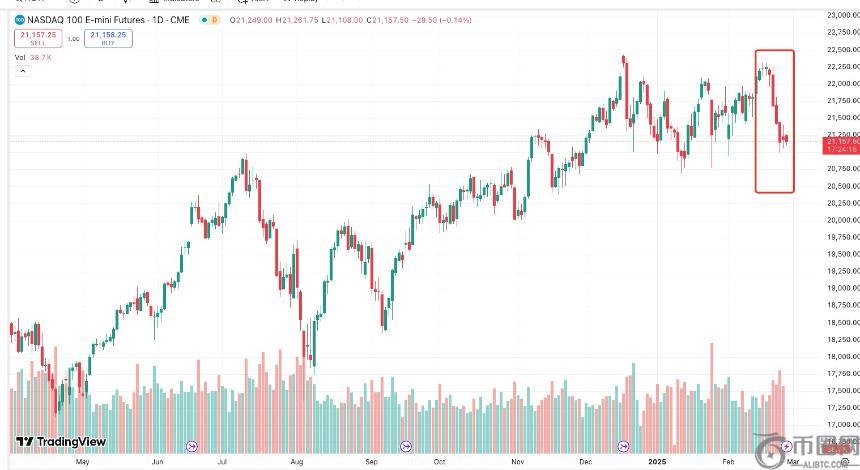
Task: Click the Aug label on the time axis
Action: coord(295,463)
